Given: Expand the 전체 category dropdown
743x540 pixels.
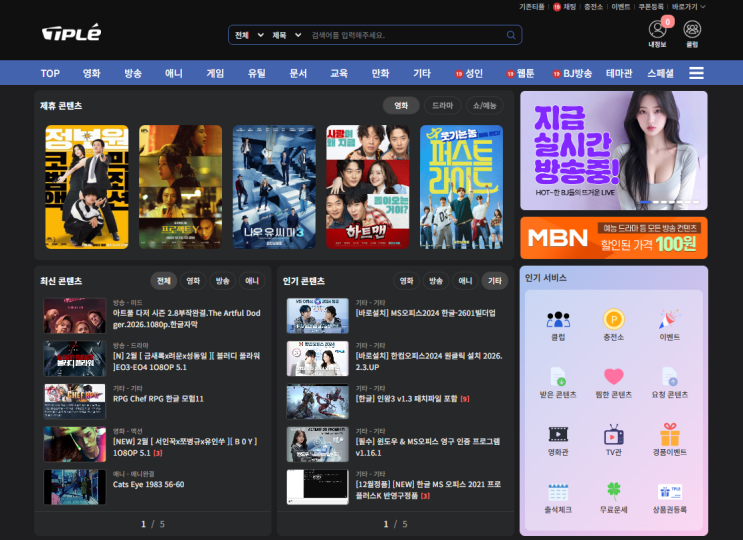Looking at the screenshot, I should (x=249, y=35).
